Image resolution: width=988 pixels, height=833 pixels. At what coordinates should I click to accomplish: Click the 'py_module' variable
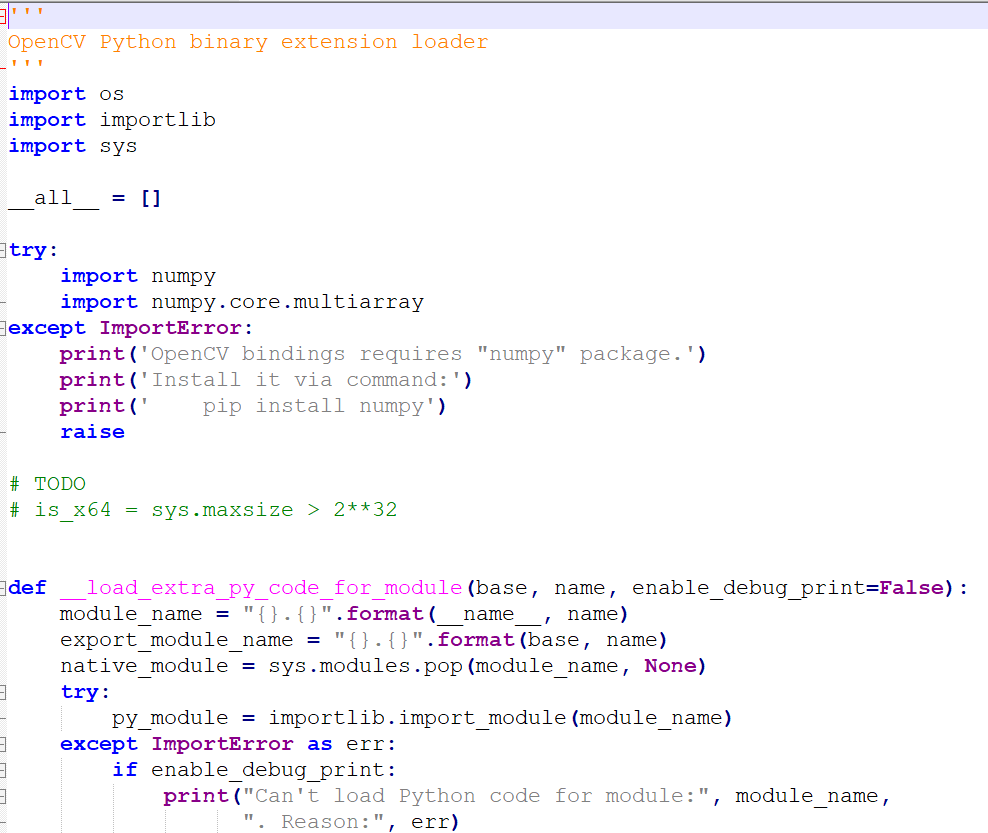pos(170,718)
